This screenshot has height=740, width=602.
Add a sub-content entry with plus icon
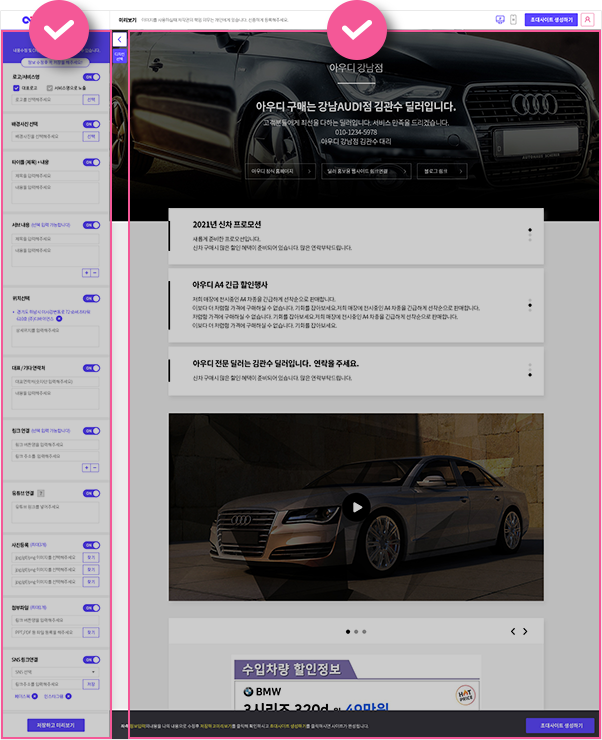coord(86,273)
